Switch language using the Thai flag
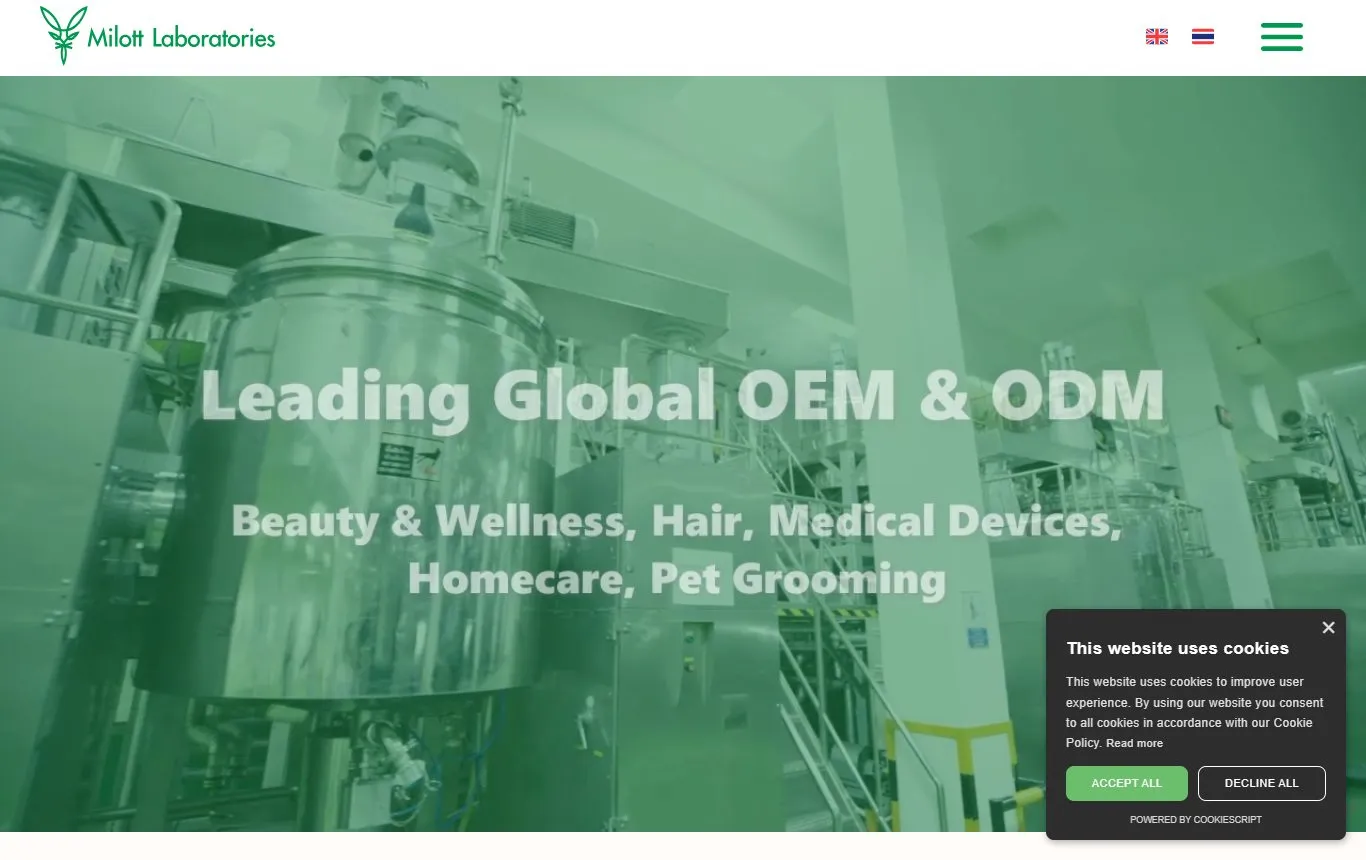 [x=1203, y=37]
